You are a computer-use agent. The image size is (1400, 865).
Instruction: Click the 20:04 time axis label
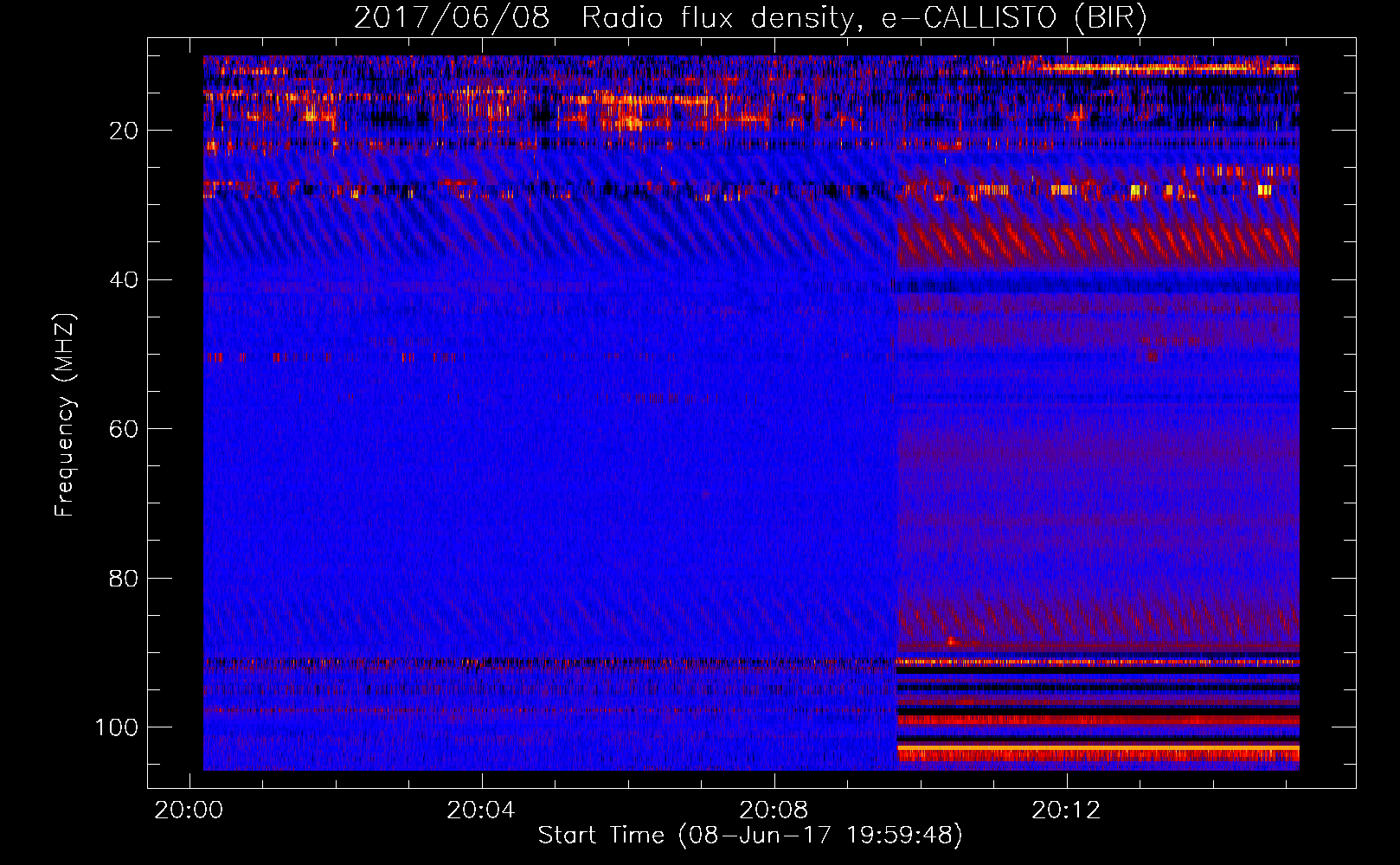[x=481, y=811]
